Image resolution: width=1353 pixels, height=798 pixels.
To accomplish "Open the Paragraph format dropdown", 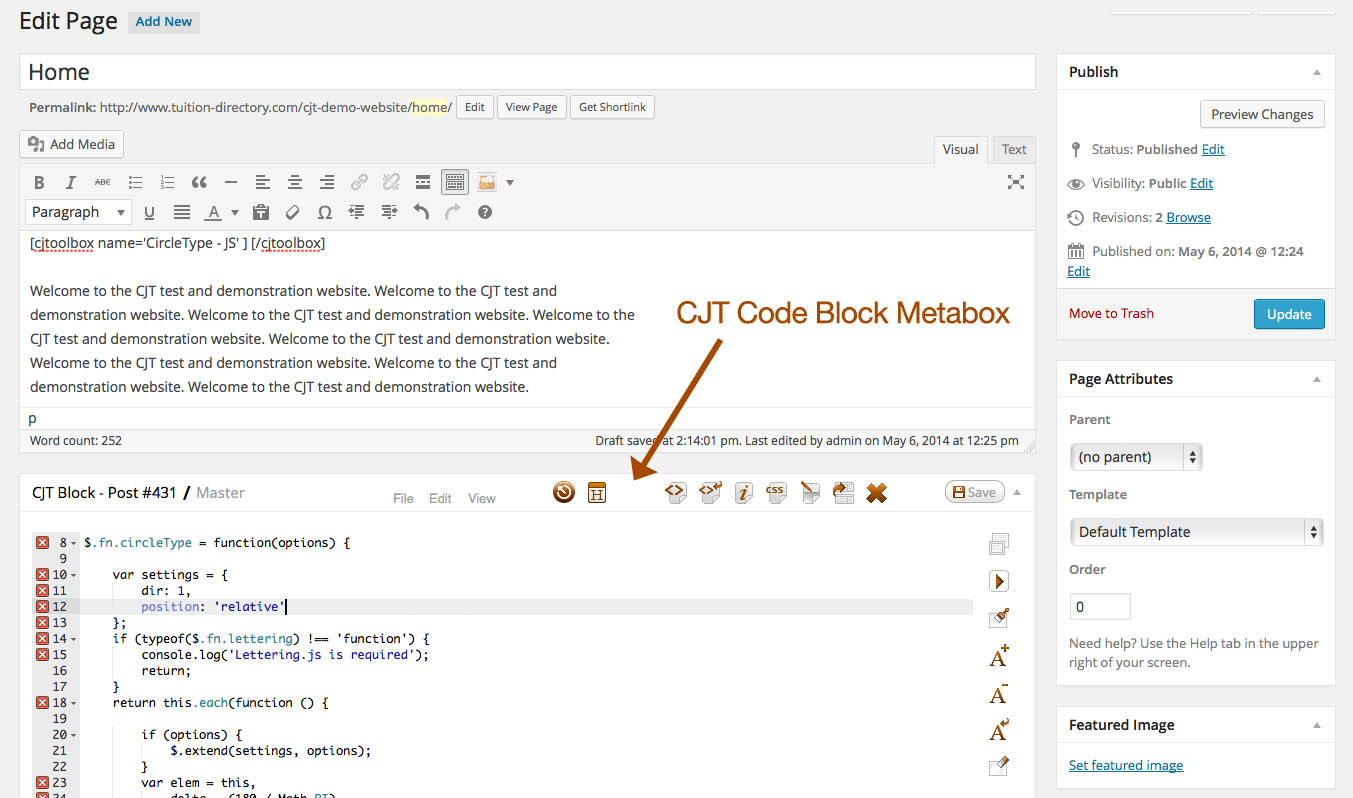I will click(78, 212).
